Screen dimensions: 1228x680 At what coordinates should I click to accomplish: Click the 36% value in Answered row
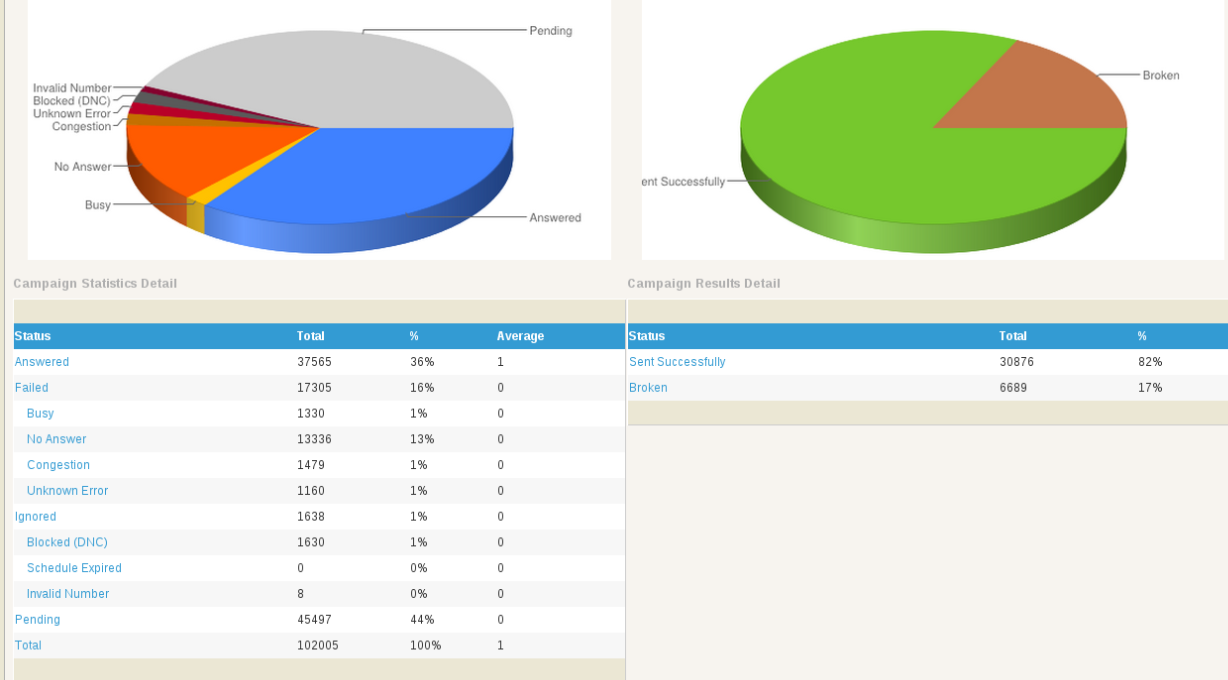coord(422,362)
